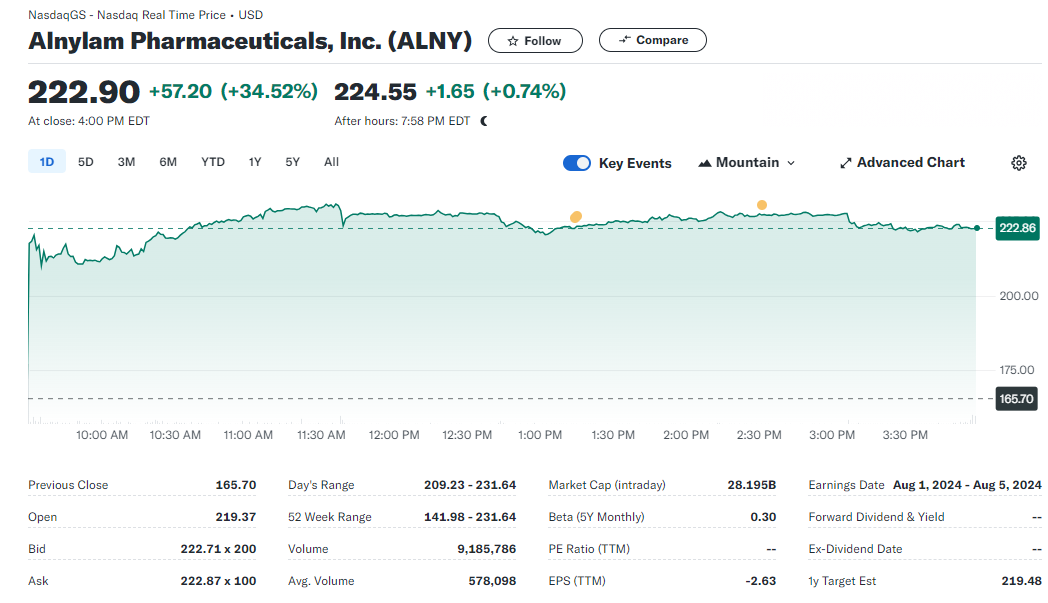The height and width of the screenshot is (603, 1048).
Task: Show the 6M chart range
Action: pyautogui.click(x=168, y=162)
